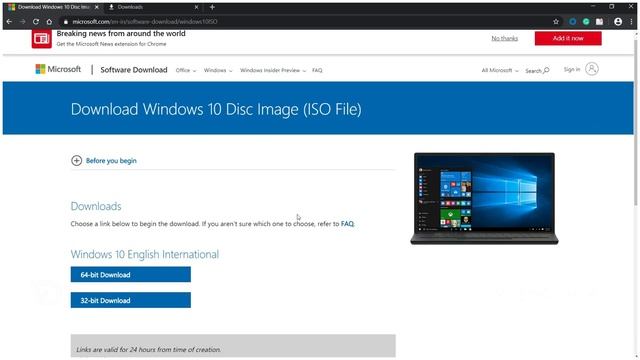640x360 pixels.
Task: Click the Sign in account avatar icon
Action: point(592,69)
